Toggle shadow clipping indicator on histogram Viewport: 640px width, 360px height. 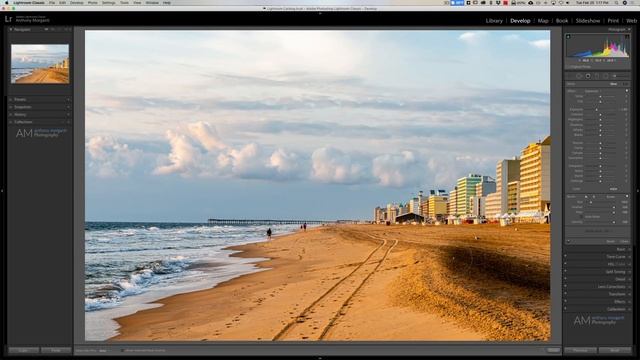tap(568, 36)
